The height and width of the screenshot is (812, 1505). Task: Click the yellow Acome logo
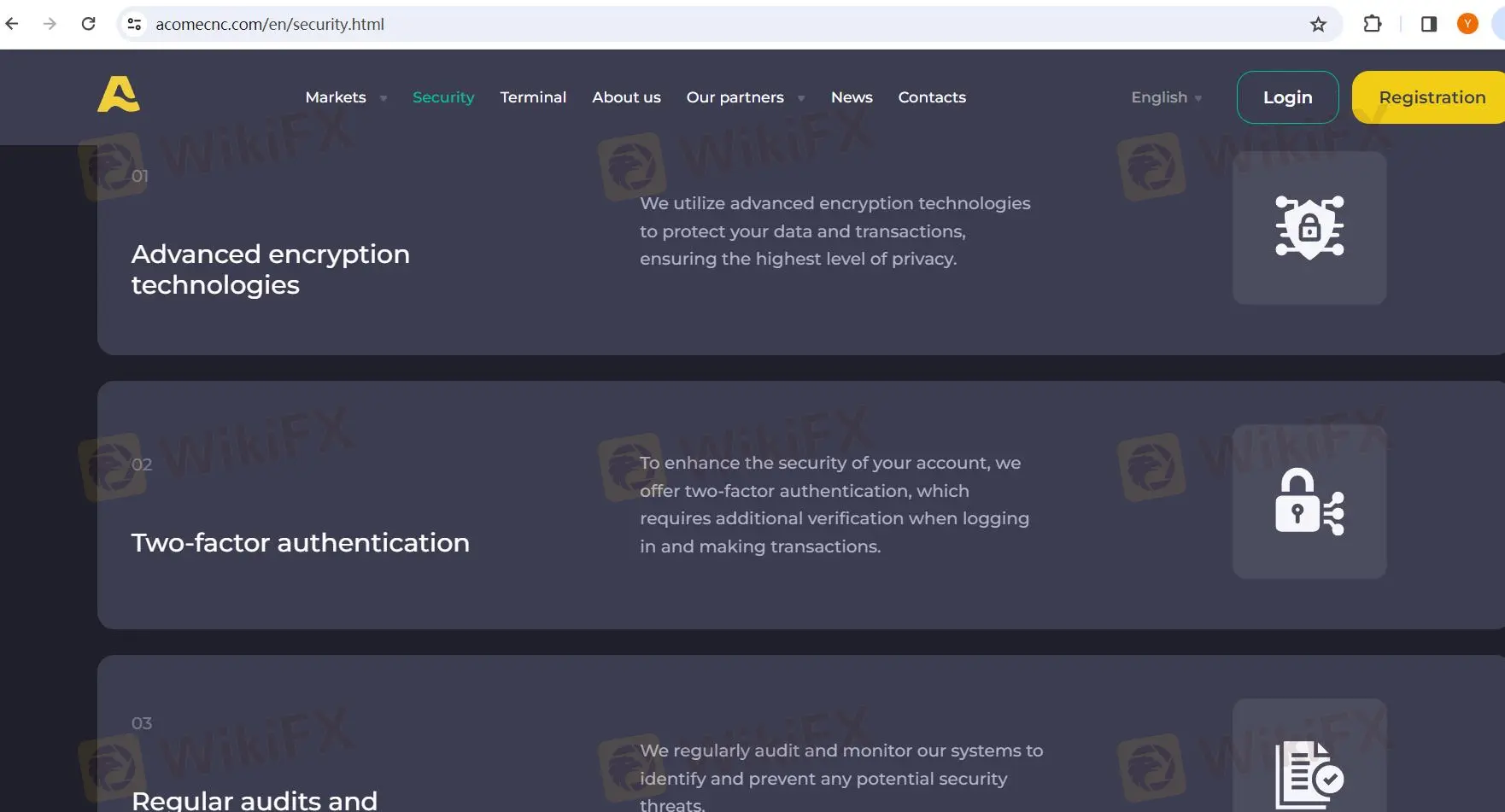click(x=119, y=95)
